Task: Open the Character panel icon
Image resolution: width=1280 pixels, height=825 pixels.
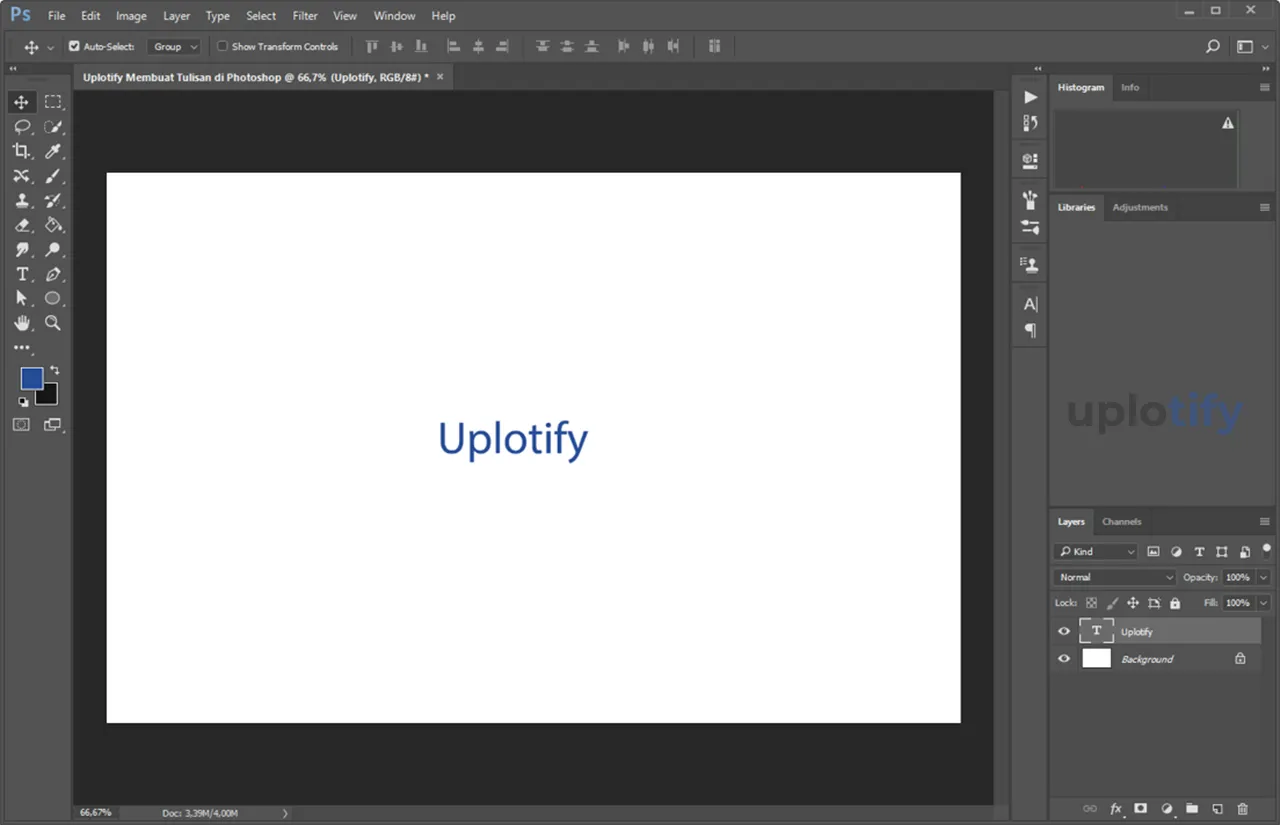Action: [x=1030, y=304]
